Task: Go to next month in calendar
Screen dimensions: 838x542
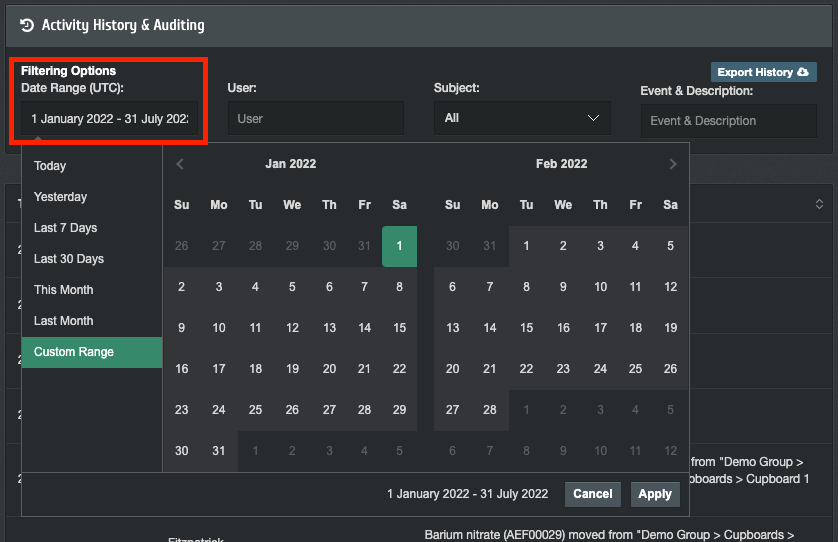Action: [672, 164]
